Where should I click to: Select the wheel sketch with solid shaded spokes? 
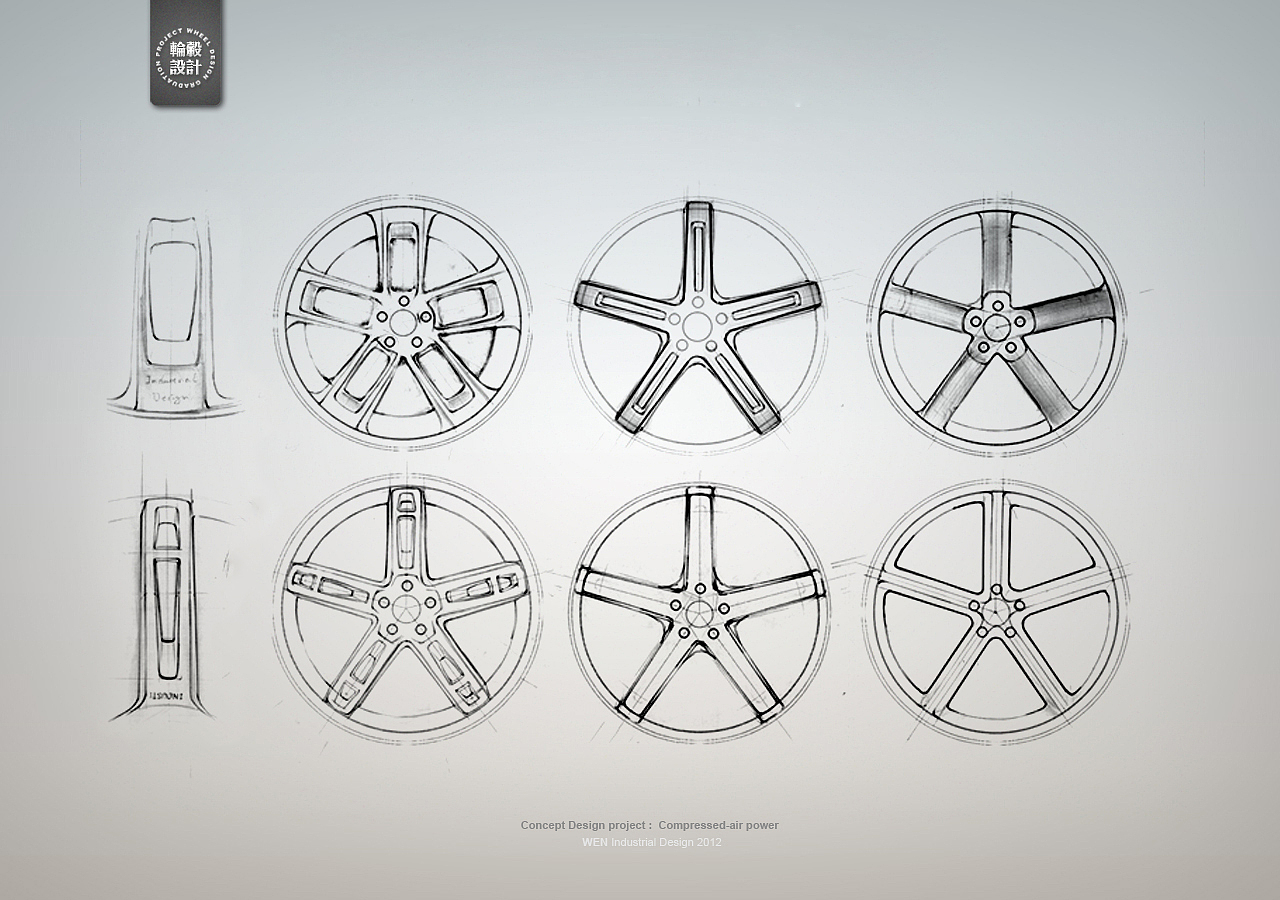coord(997,326)
